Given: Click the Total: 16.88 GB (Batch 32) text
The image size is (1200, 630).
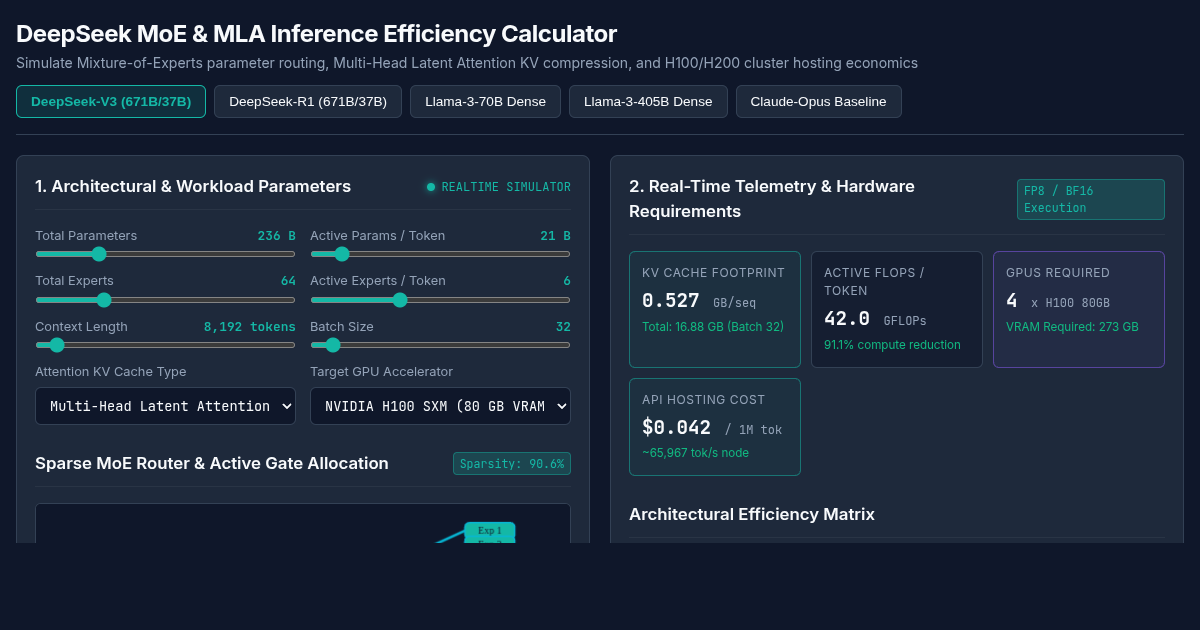Looking at the screenshot, I should point(713,327).
